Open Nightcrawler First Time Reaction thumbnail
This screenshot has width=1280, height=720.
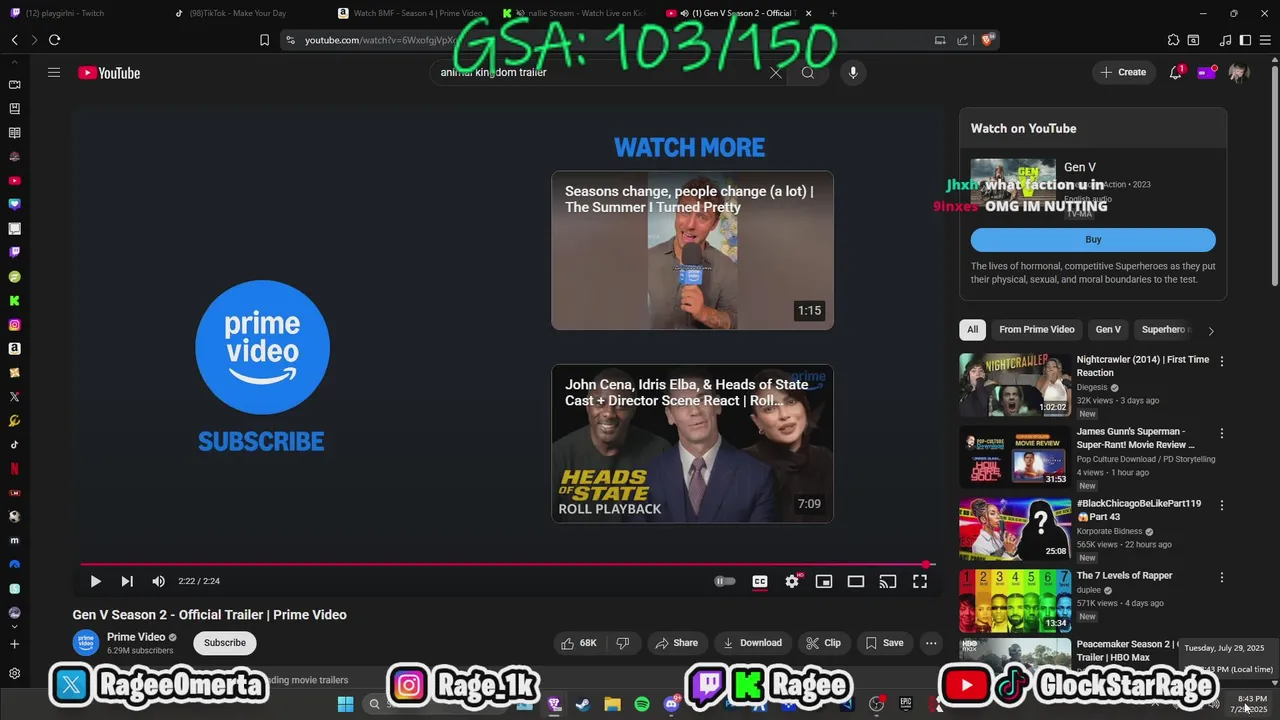pos(1014,385)
